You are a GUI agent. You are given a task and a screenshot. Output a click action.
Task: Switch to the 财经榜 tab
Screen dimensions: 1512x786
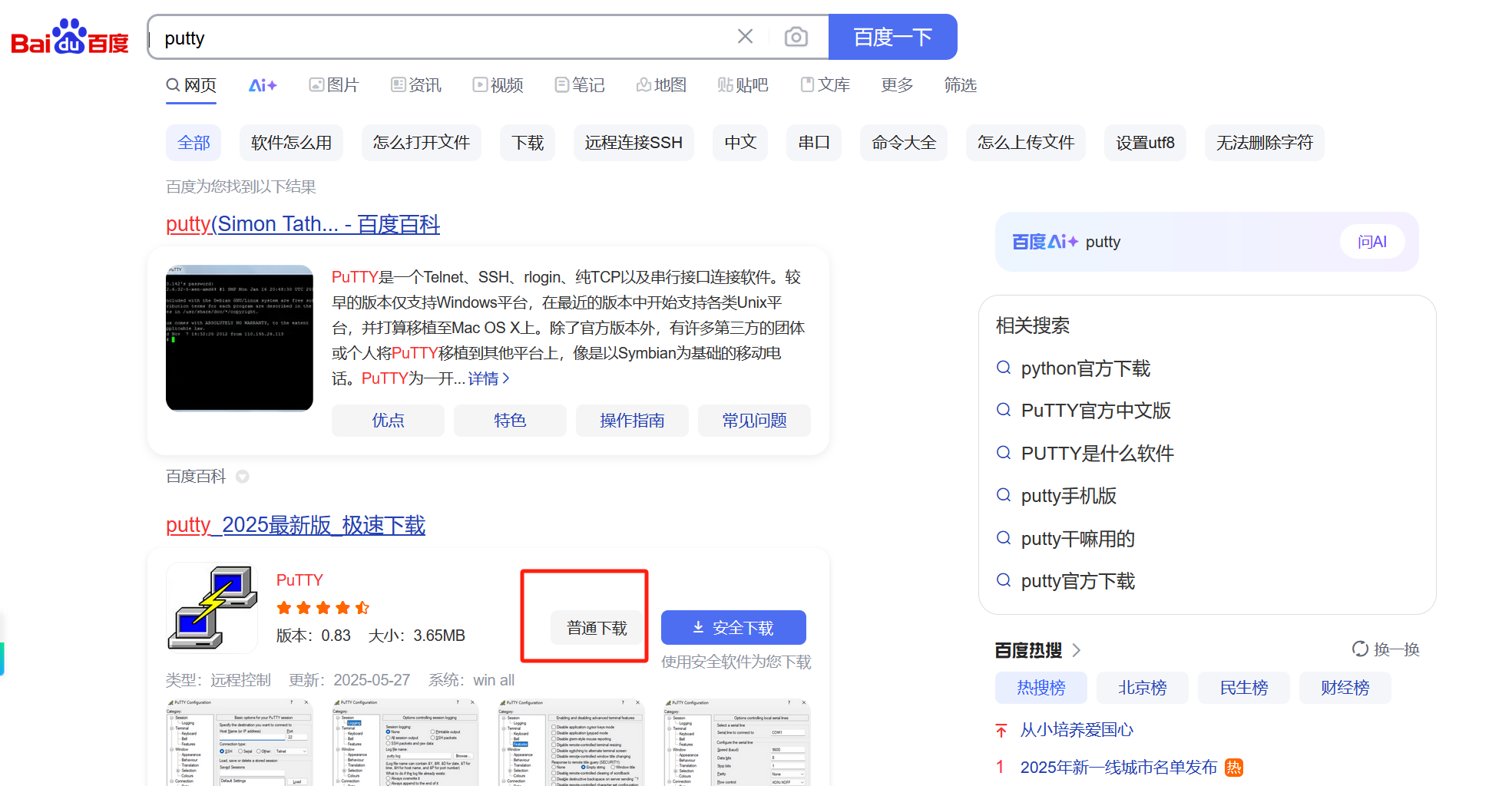tap(1345, 688)
